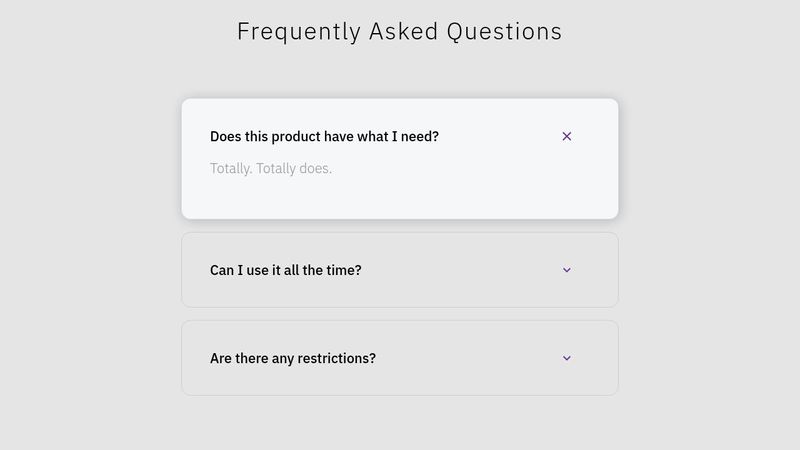Image resolution: width=800 pixels, height=450 pixels.
Task: Open the 'Can I use it all the time?' question
Action: coord(400,270)
